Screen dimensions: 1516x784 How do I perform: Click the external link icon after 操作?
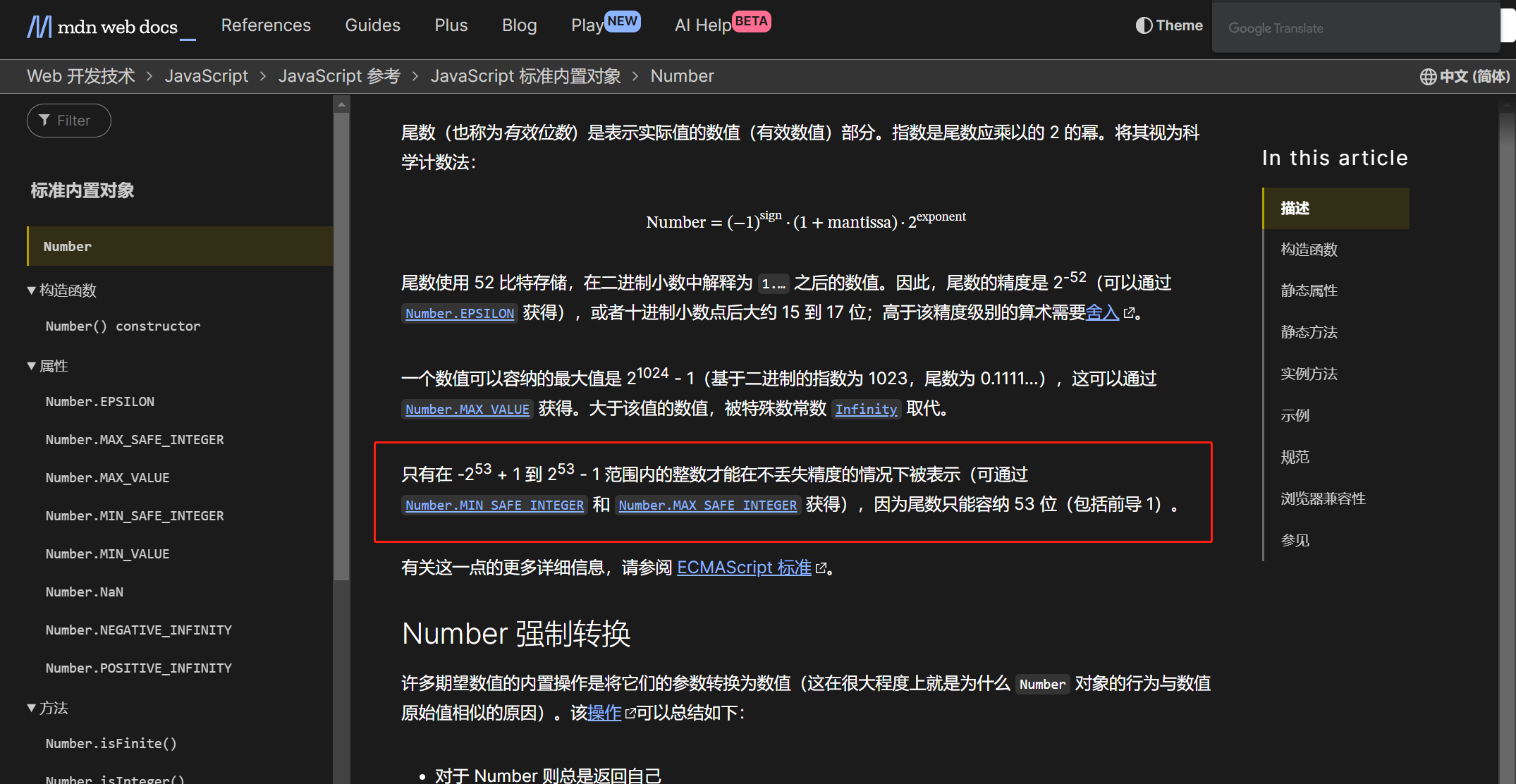point(630,713)
